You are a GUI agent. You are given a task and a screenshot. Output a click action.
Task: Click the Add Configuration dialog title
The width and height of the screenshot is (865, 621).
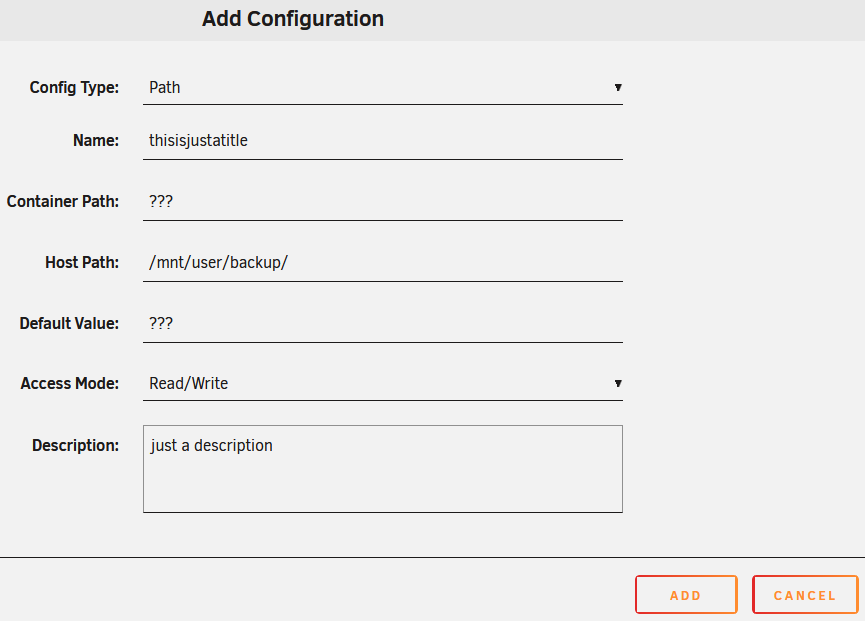[293, 19]
